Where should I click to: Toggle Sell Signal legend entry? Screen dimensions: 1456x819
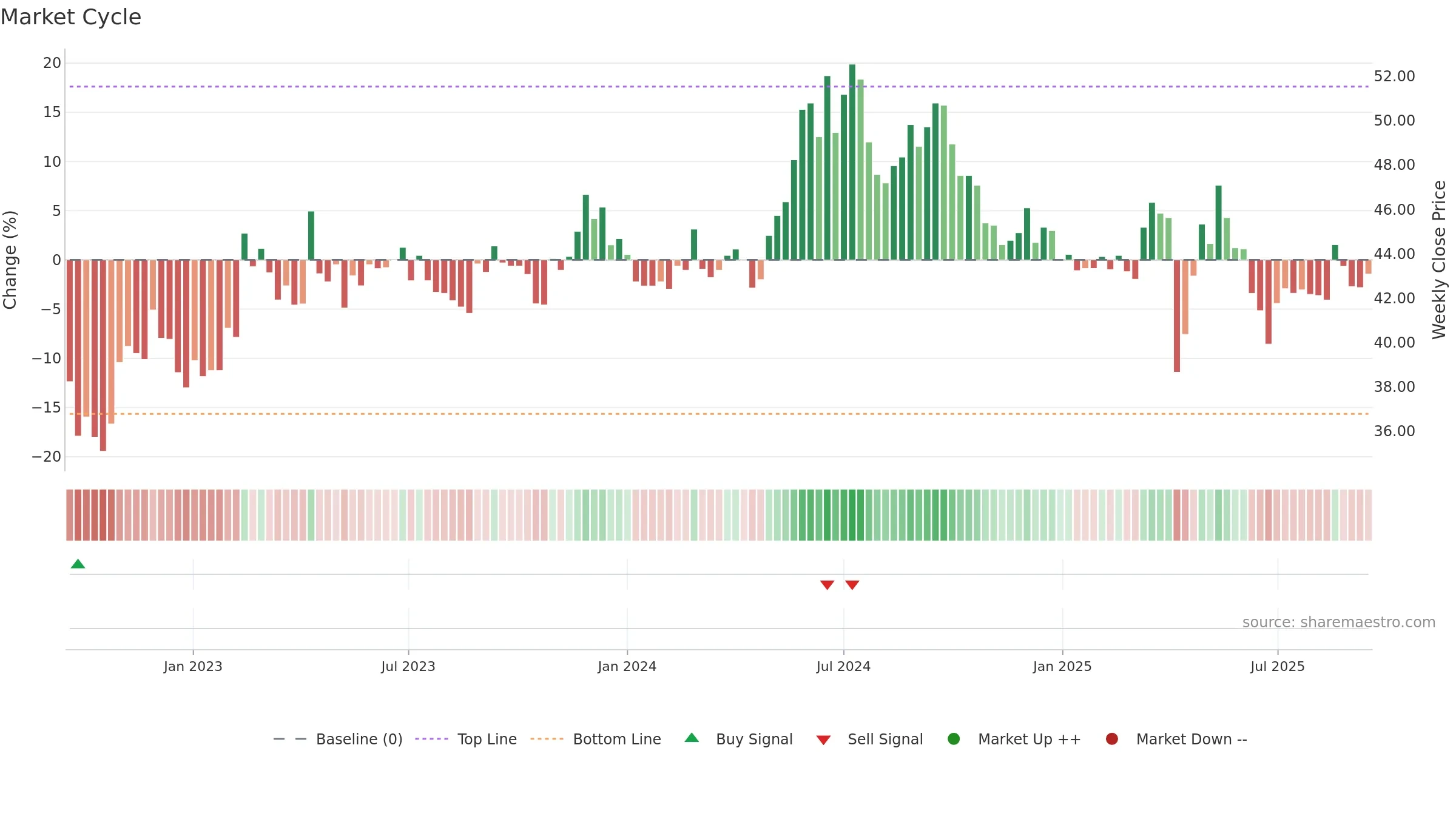point(870,739)
